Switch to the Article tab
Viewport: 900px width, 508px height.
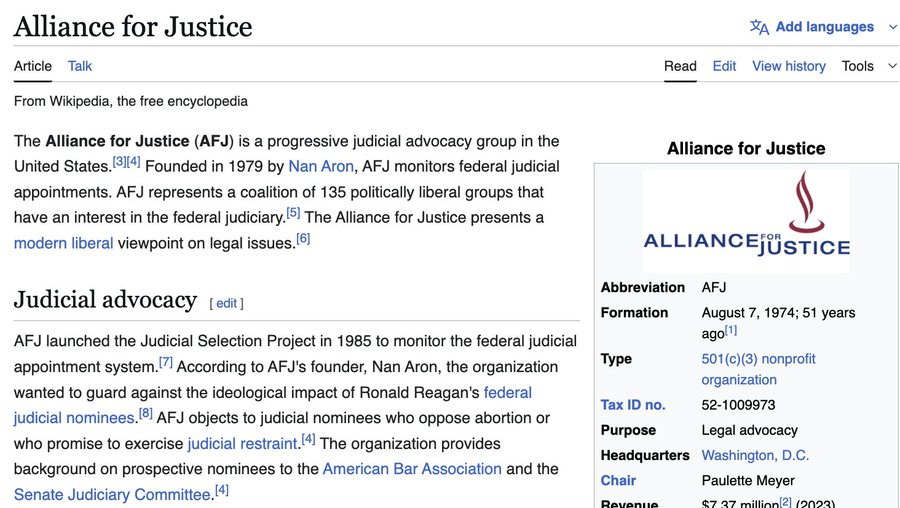click(33, 66)
